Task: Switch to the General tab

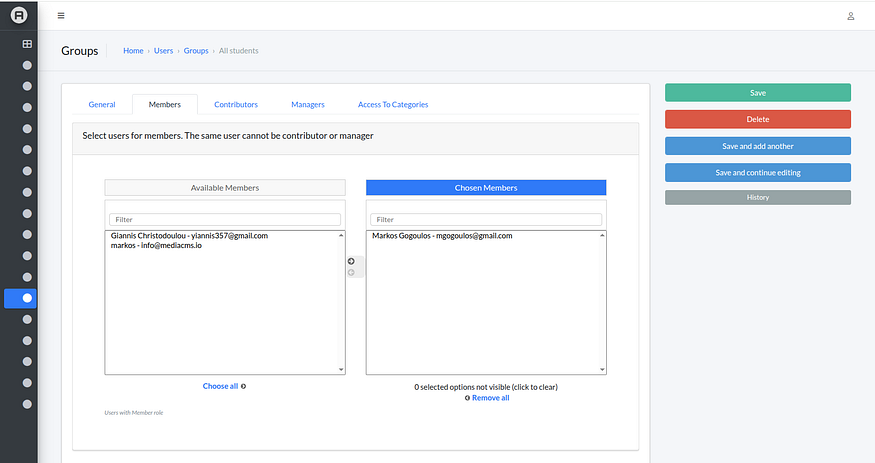Action: pyautogui.click(x=102, y=104)
